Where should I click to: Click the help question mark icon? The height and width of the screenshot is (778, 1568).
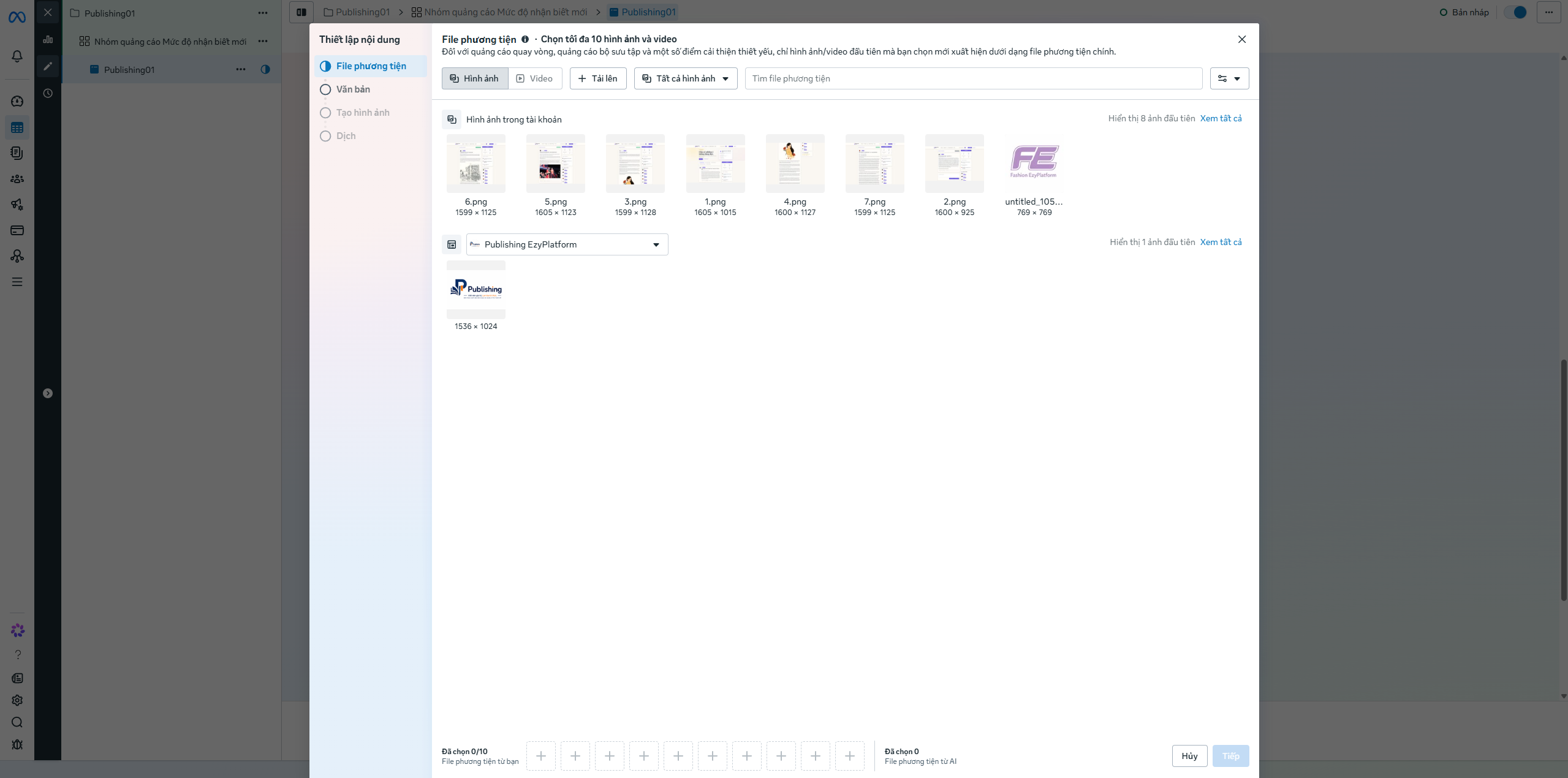(x=18, y=655)
